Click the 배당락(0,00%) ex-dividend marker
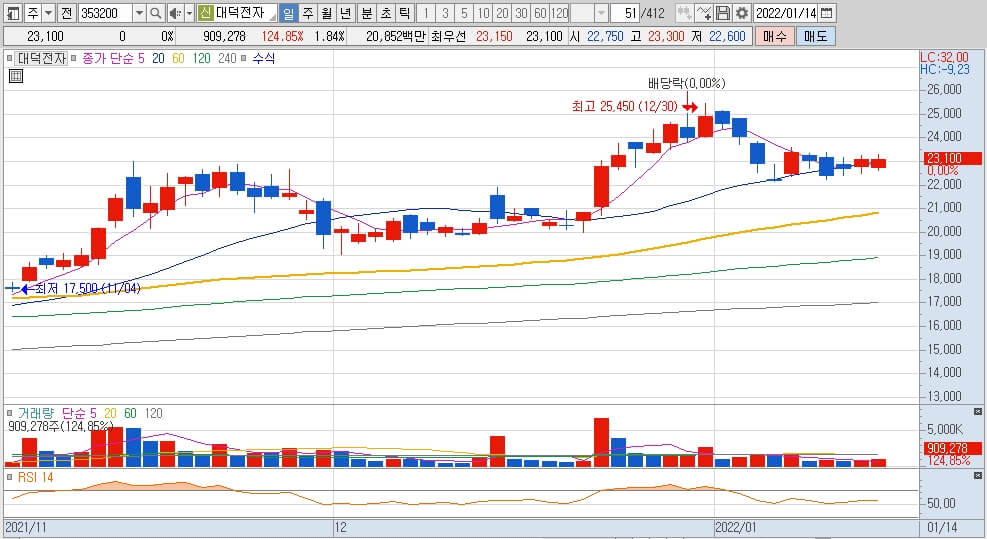Viewport: 987px width, 539px height. coord(687,83)
